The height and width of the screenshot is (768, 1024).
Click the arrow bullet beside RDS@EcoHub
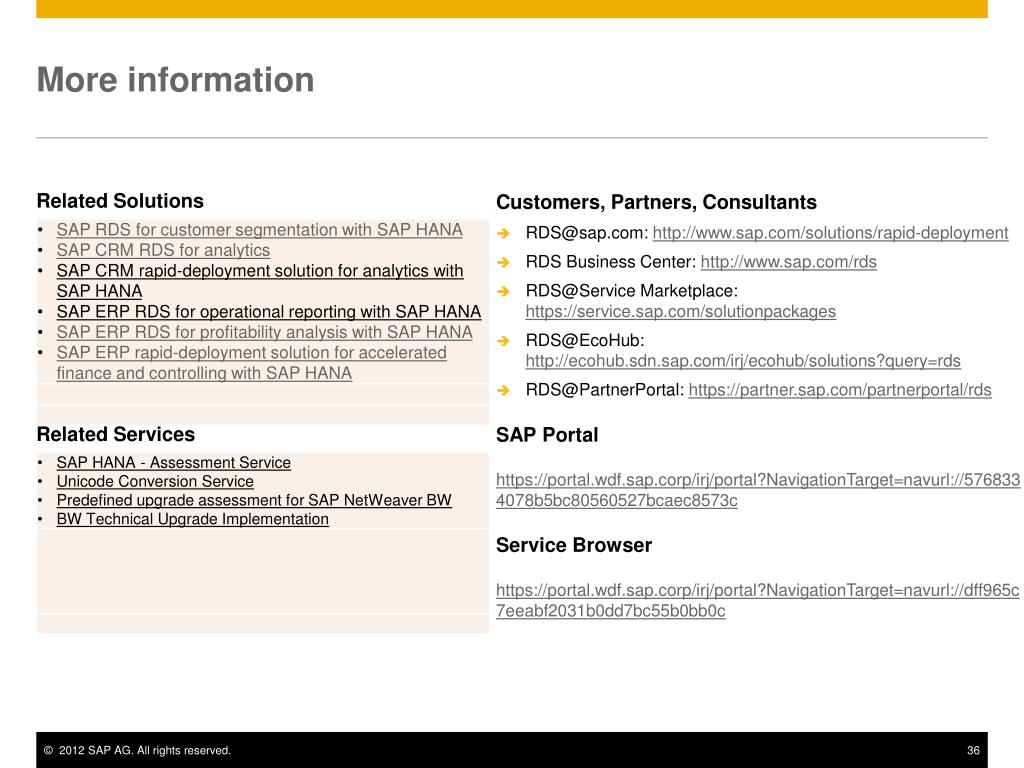tap(503, 341)
